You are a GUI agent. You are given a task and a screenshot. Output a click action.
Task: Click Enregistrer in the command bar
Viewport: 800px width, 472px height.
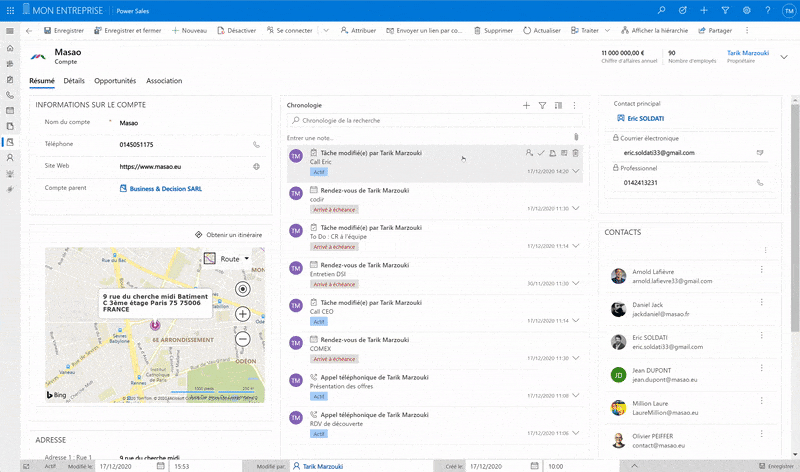click(64, 31)
